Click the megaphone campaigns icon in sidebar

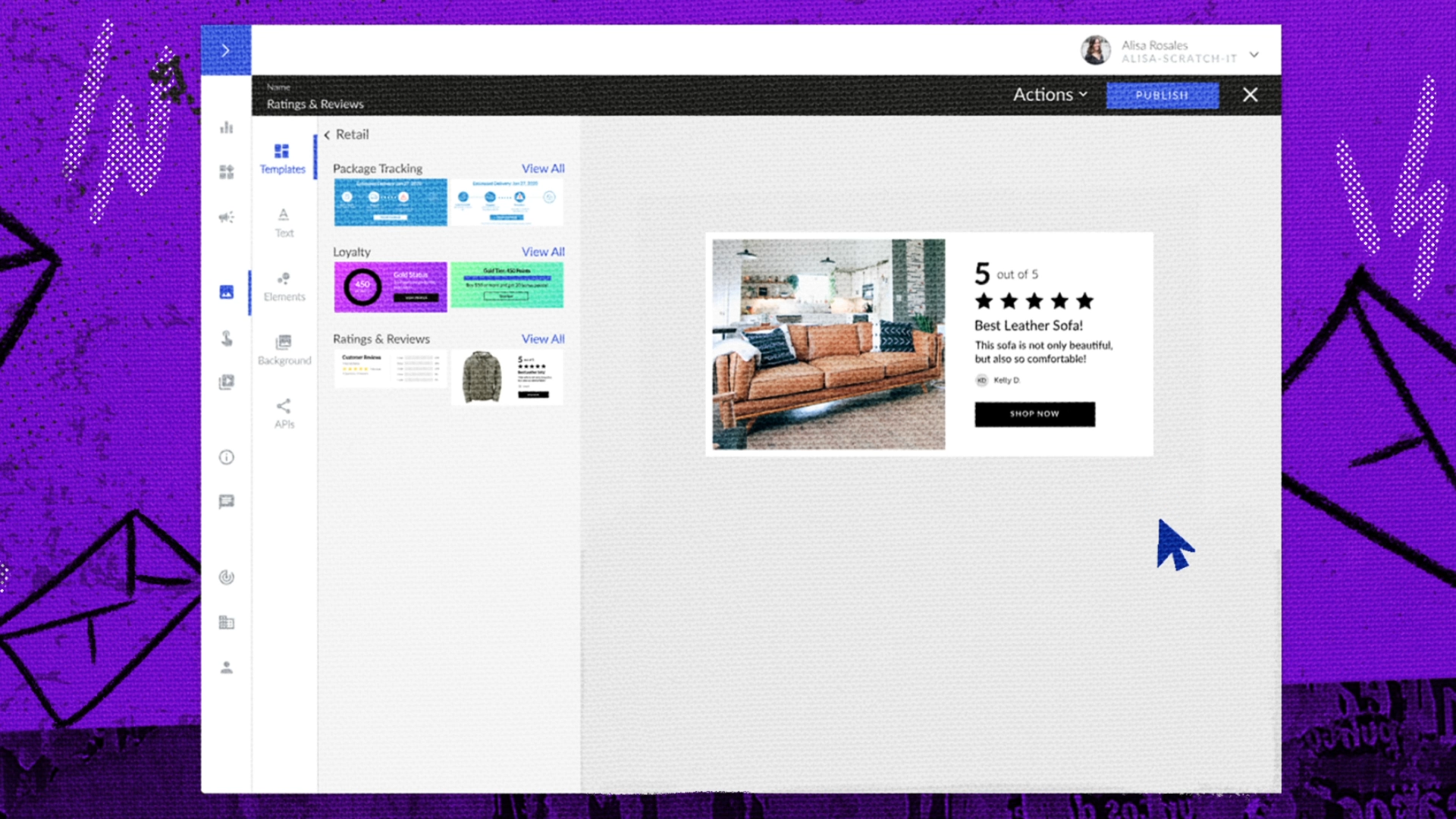click(226, 218)
